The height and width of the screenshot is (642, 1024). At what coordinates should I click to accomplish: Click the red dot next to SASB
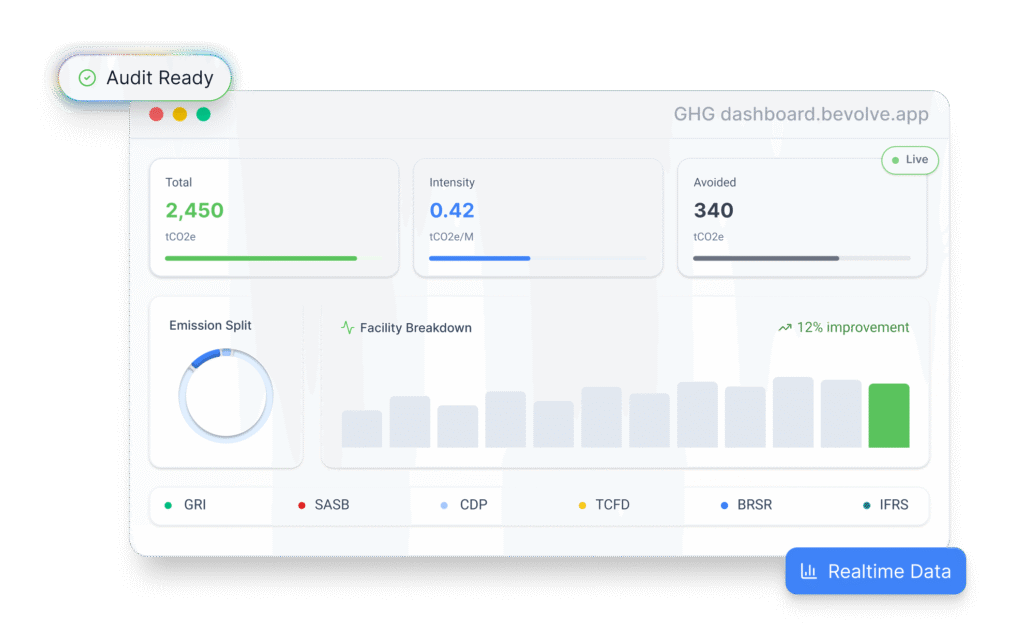[x=301, y=505]
